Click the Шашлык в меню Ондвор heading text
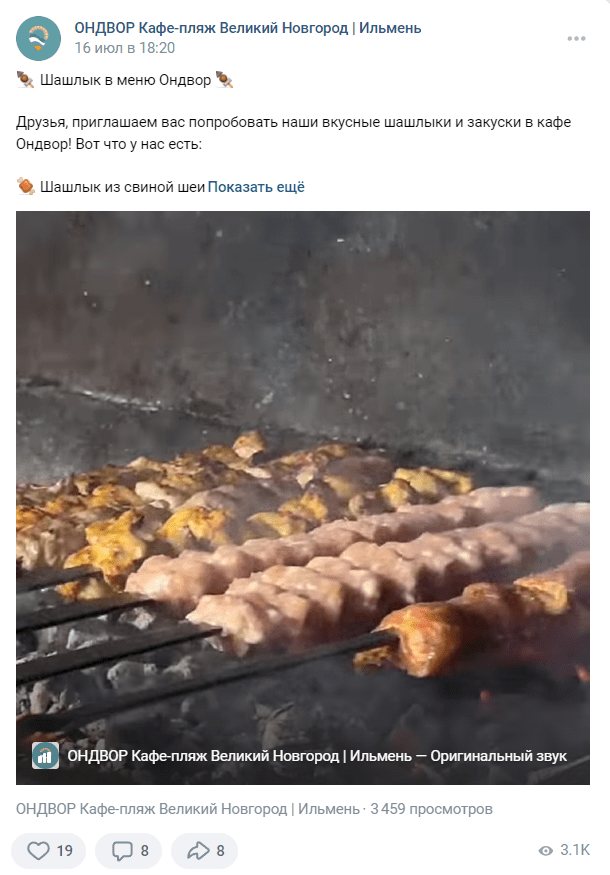This screenshot has width=610, height=875. coord(126,80)
